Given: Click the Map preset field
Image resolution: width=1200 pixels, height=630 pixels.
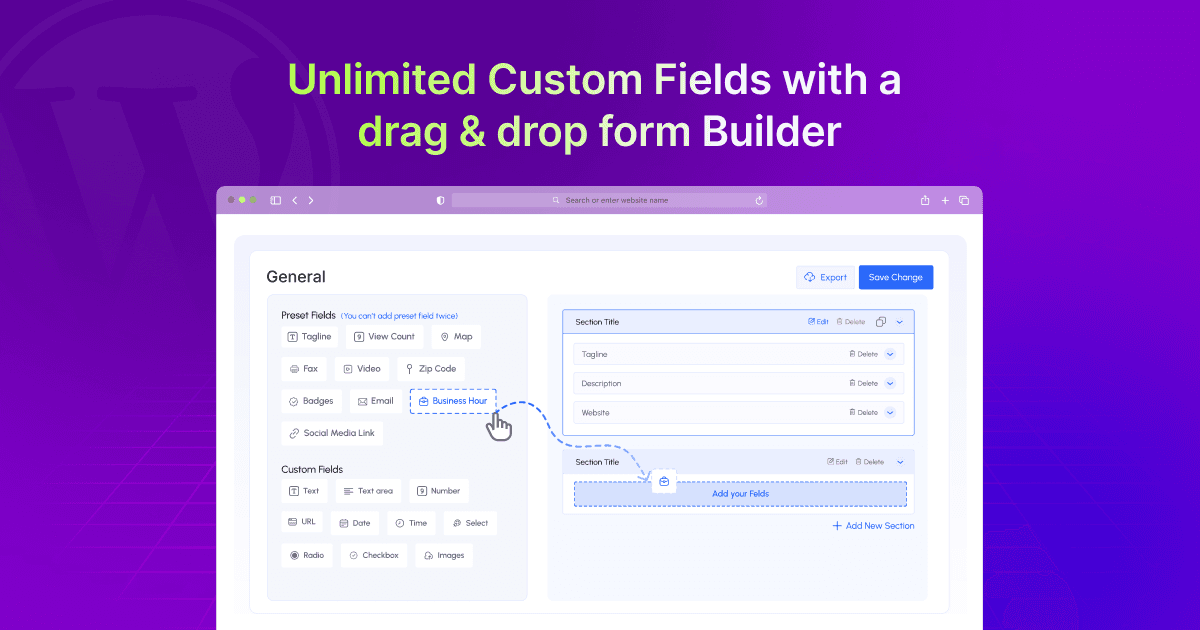Looking at the screenshot, I should pos(456,336).
